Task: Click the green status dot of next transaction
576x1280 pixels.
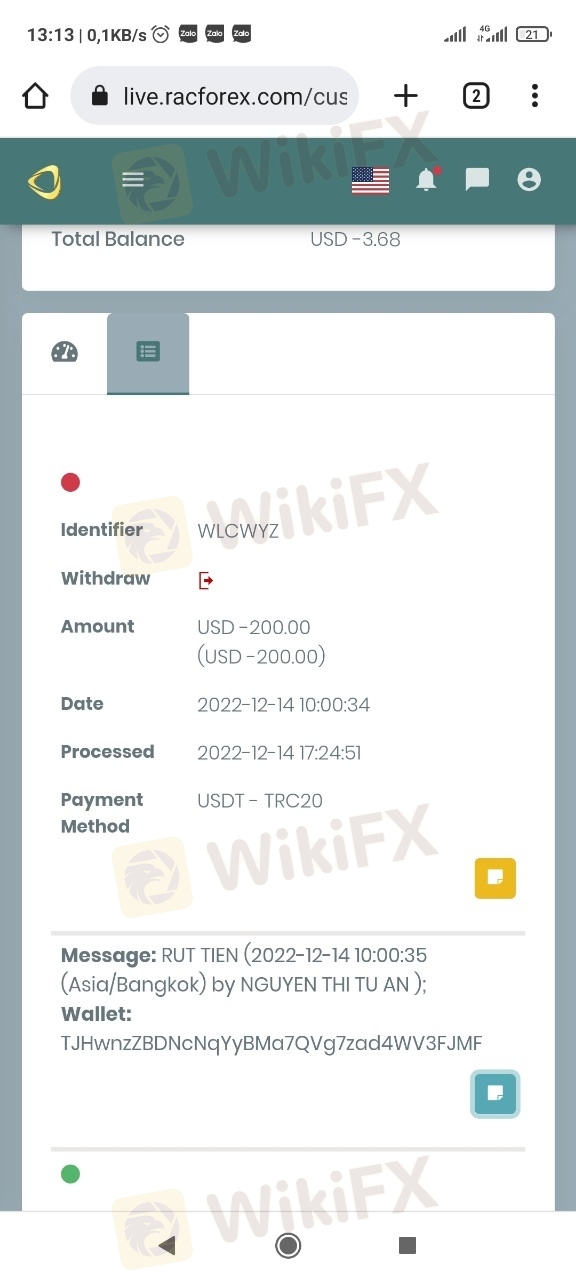Action: 70,1174
